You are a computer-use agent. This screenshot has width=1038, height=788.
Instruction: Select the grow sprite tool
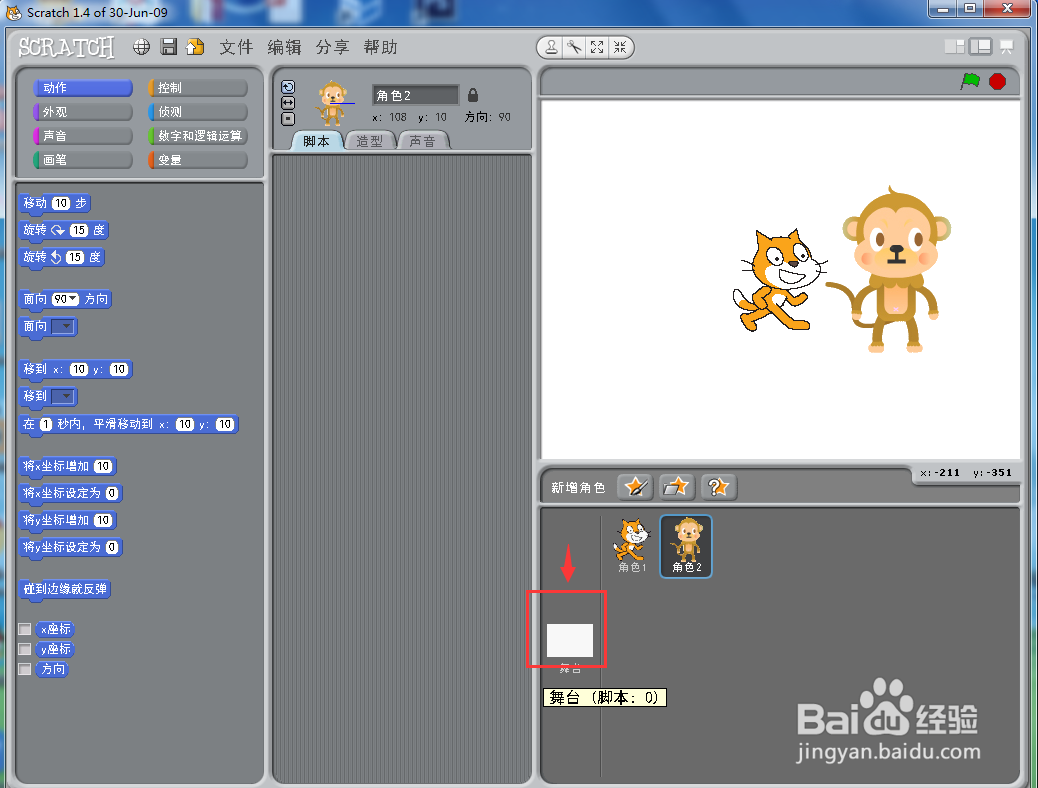click(597, 47)
